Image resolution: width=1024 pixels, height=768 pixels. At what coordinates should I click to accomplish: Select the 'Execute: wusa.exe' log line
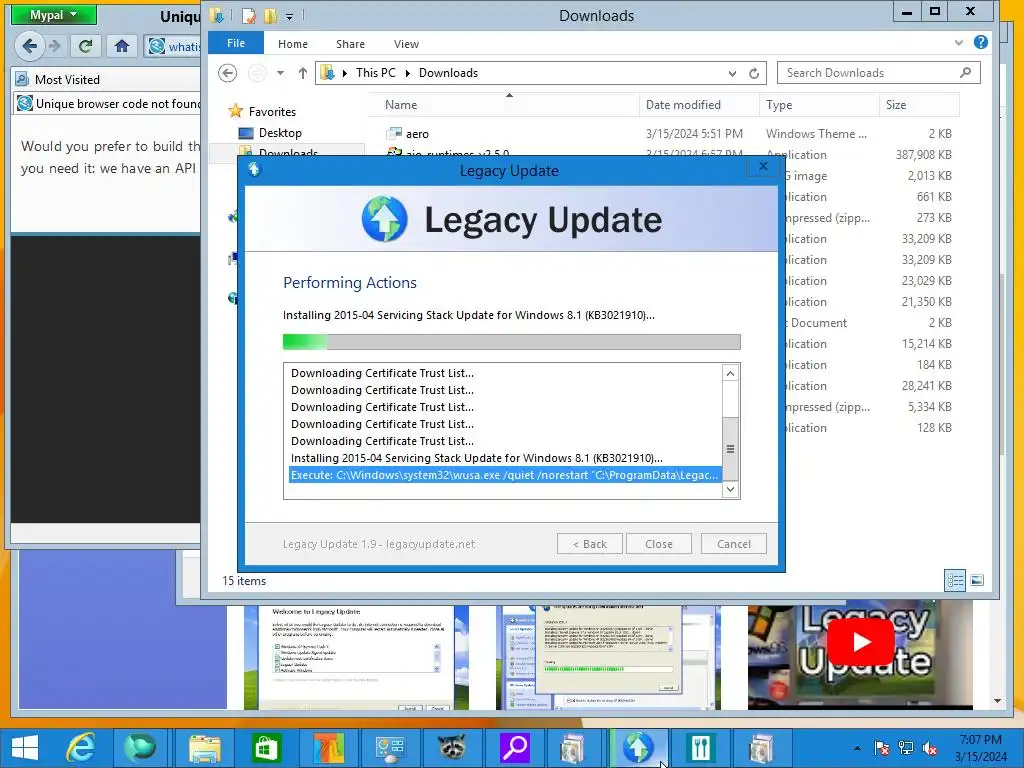(505, 475)
